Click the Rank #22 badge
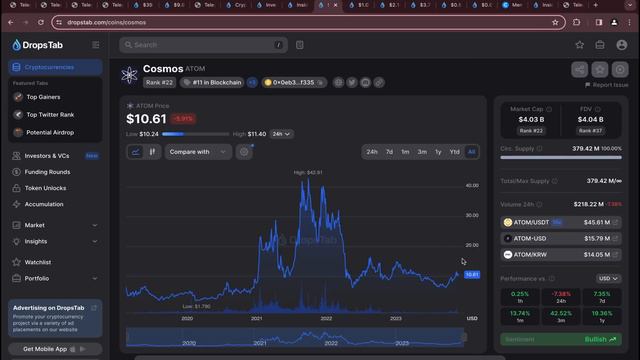This screenshot has width=640, height=360. pyautogui.click(x=159, y=82)
